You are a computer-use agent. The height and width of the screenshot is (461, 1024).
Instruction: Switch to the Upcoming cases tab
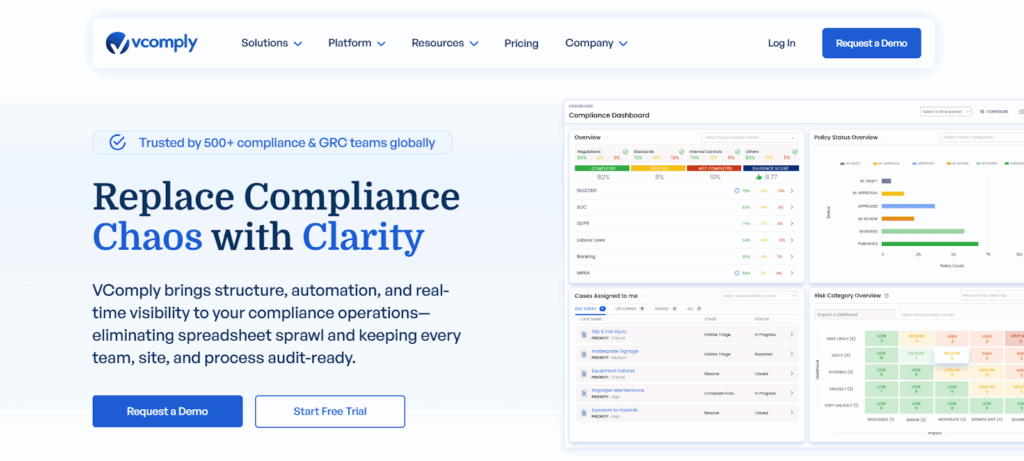pyautogui.click(x=625, y=310)
